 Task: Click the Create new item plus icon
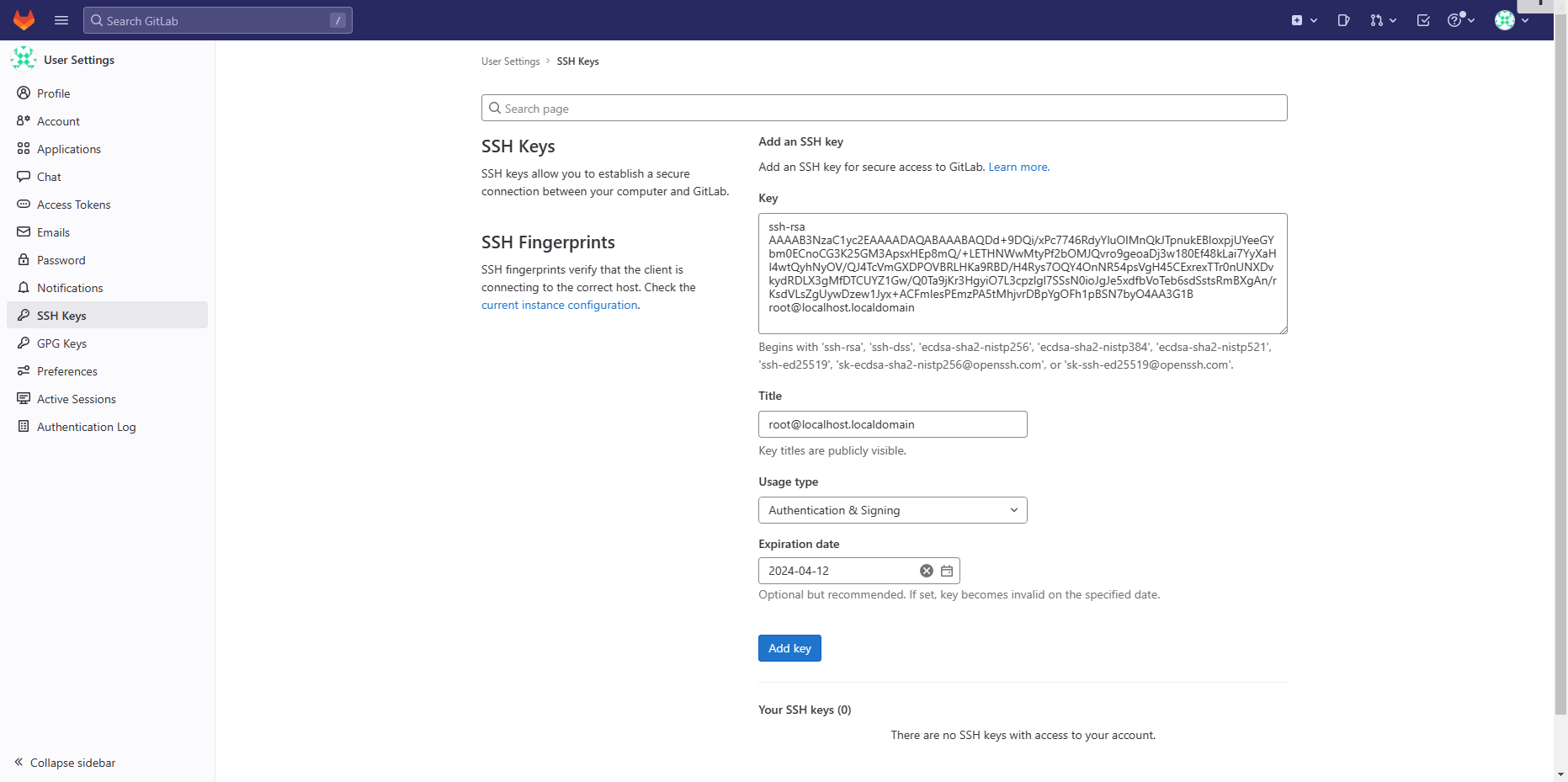point(1297,19)
